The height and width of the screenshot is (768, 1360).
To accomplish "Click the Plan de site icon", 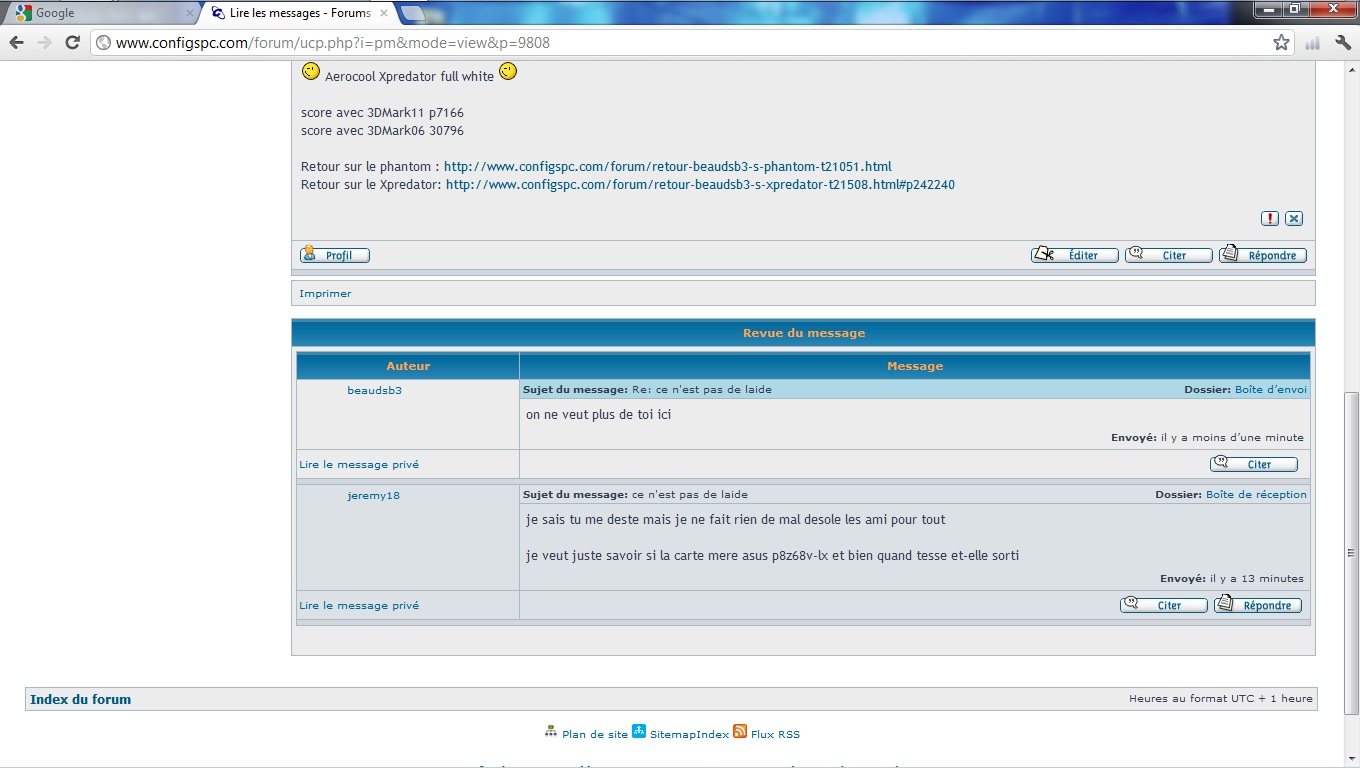I will (551, 732).
